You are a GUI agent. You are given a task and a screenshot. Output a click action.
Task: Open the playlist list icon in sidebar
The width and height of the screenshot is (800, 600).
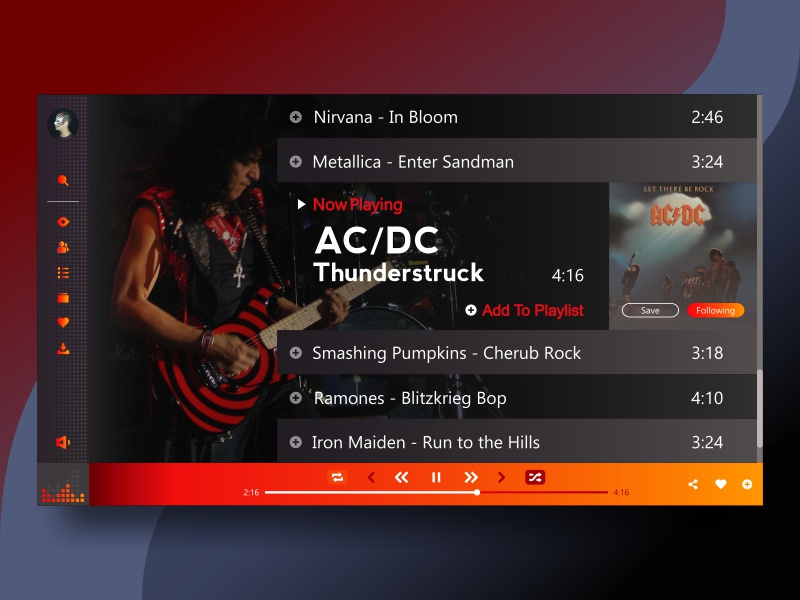click(x=63, y=272)
